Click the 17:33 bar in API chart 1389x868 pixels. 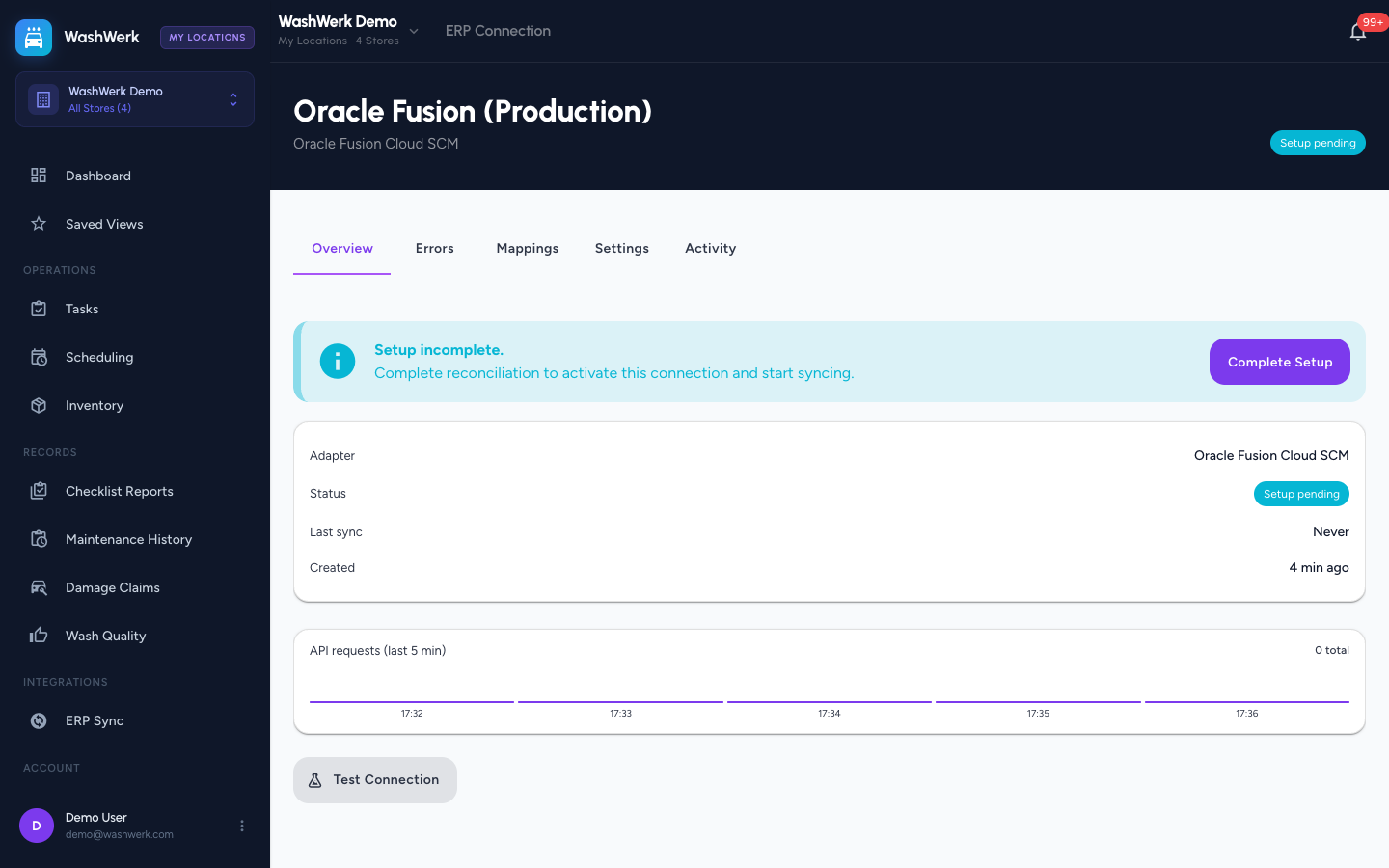click(x=620, y=702)
